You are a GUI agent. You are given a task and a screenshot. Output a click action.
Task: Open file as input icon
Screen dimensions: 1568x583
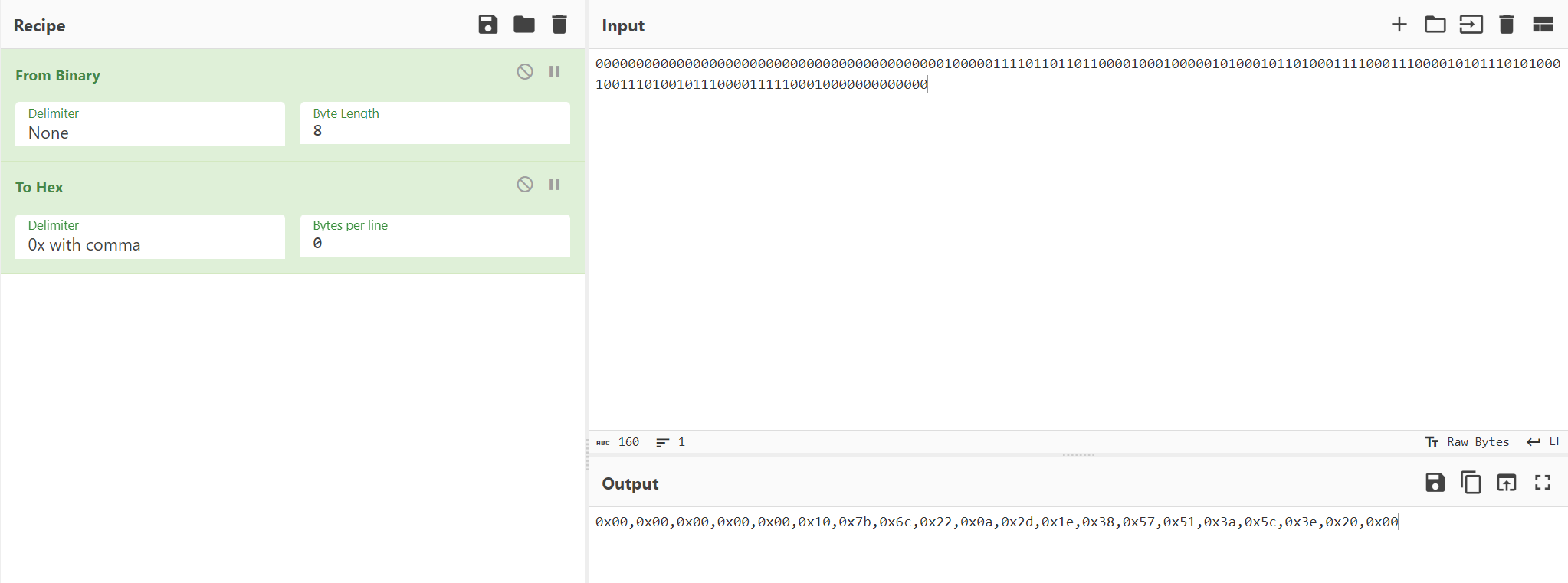coord(1471,25)
